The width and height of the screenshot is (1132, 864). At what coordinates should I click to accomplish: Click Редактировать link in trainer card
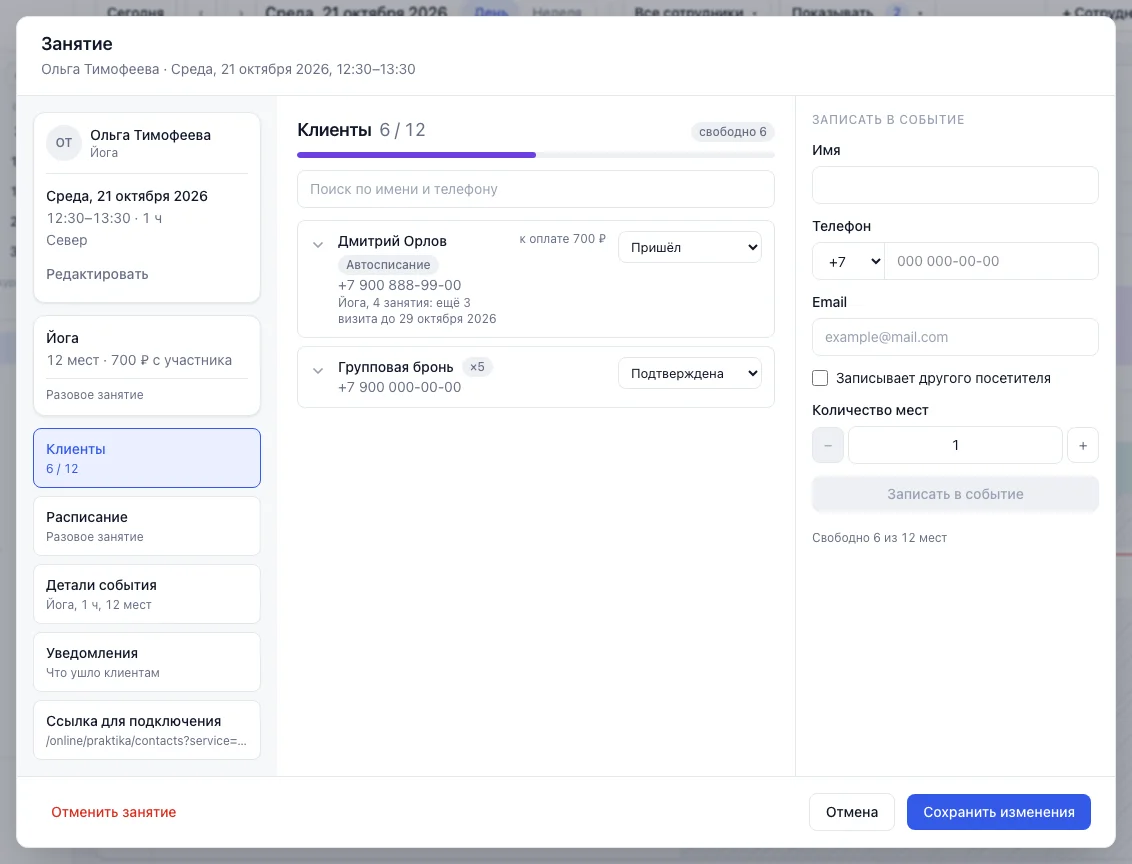(x=97, y=274)
